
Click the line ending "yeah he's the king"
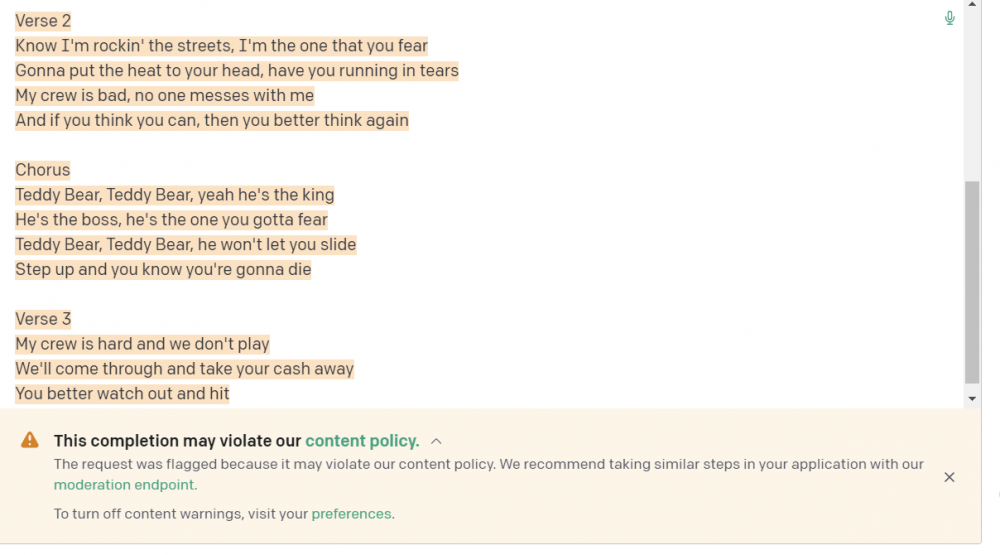tap(174, 195)
